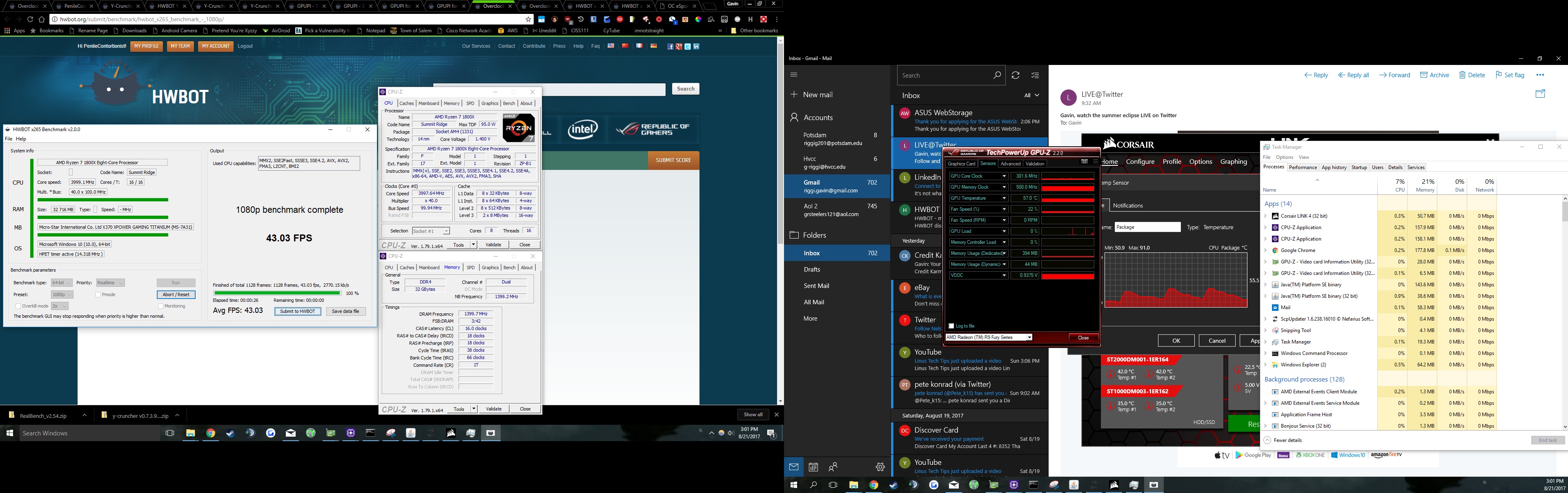The image size is (1568, 493).
Task: Click GPU-Z screenshot camera icon
Action: click(1084, 162)
